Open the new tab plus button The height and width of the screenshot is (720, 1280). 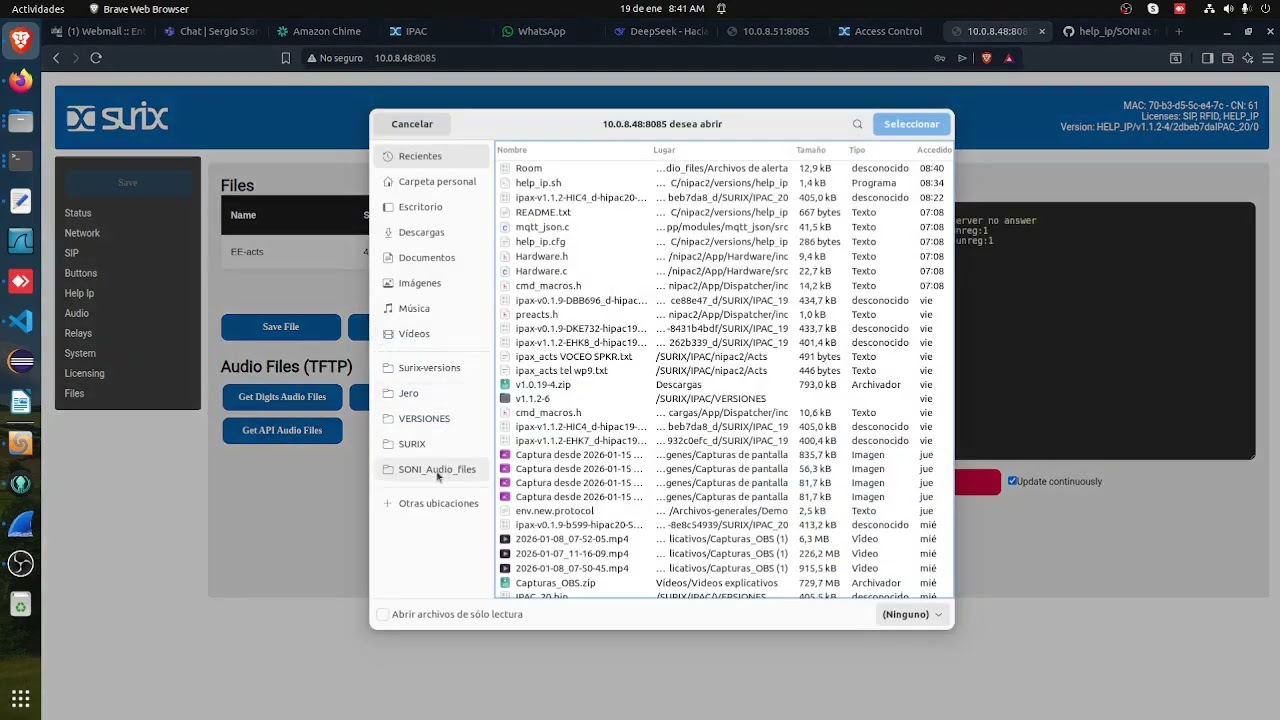(x=1178, y=31)
